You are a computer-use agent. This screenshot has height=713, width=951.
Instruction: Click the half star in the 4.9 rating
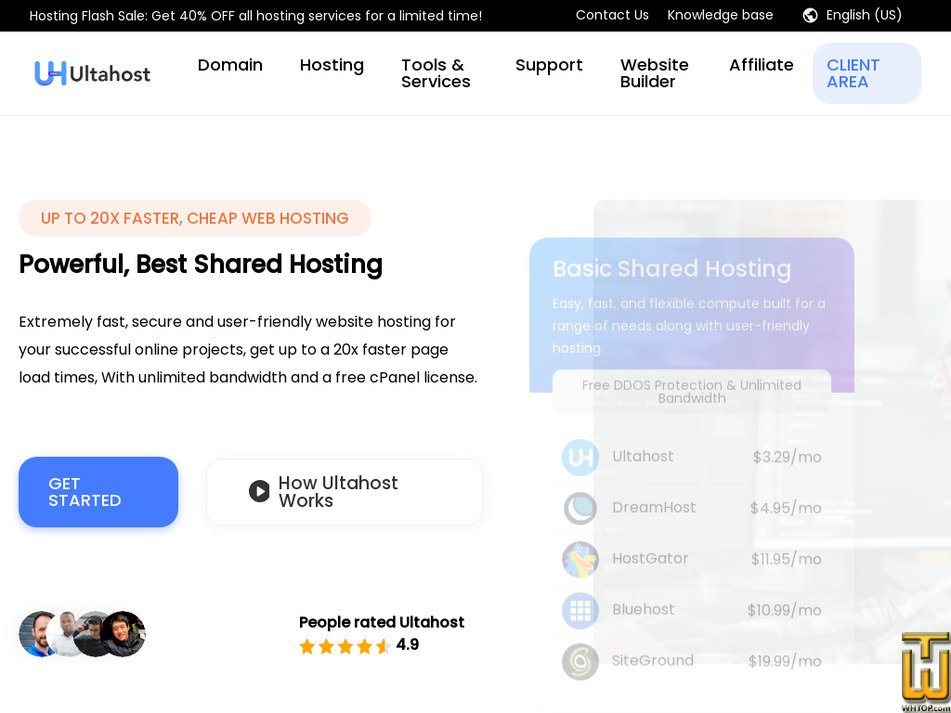click(x=384, y=646)
